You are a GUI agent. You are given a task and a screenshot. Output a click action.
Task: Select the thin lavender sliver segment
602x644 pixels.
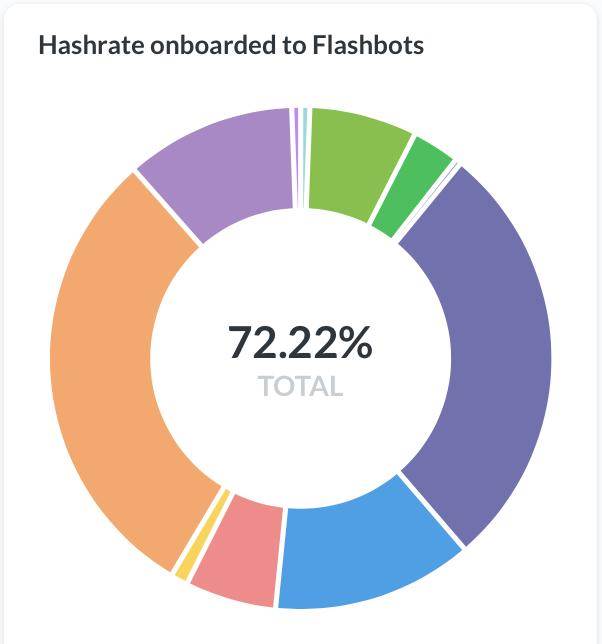[x=296, y=158]
